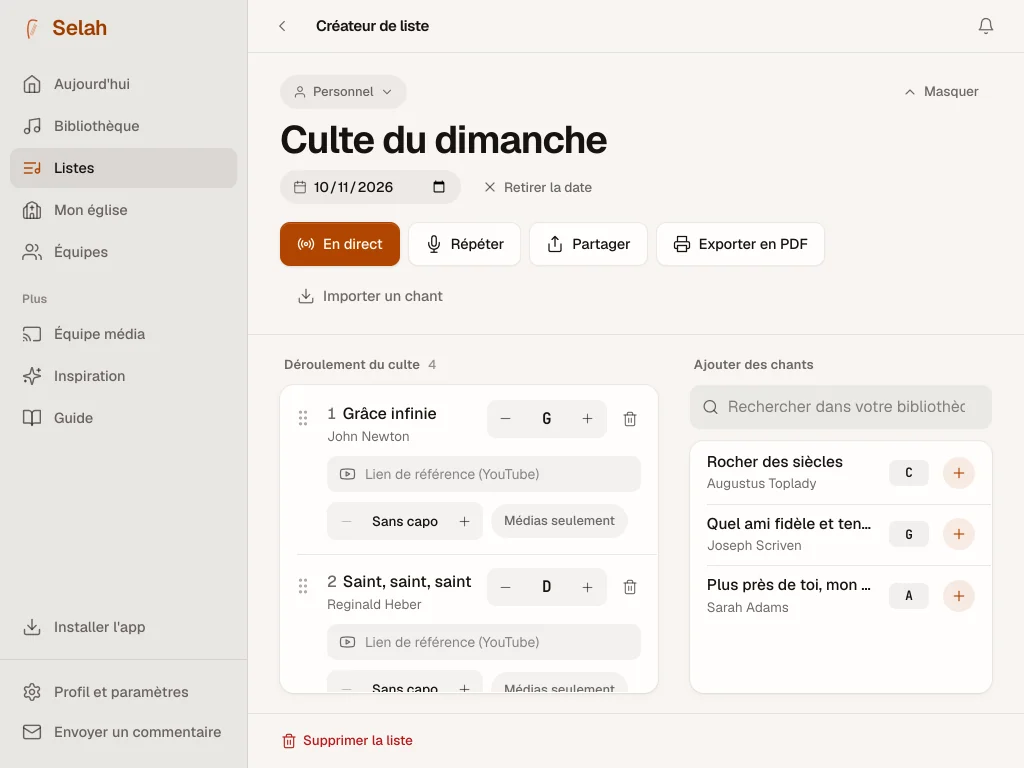
Task: Start En direct mode
Action: click(x=340, y=244)
